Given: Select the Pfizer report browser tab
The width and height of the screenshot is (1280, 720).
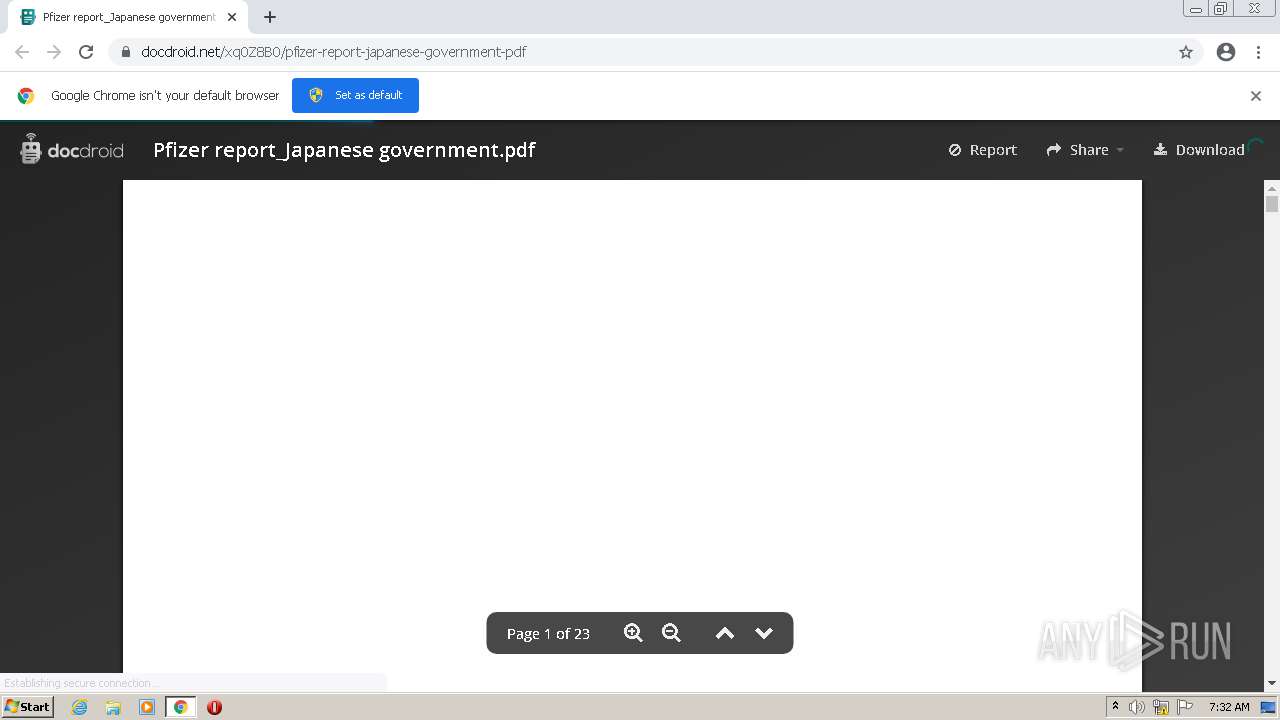Looking at the screenshot, I should (128, 17).
